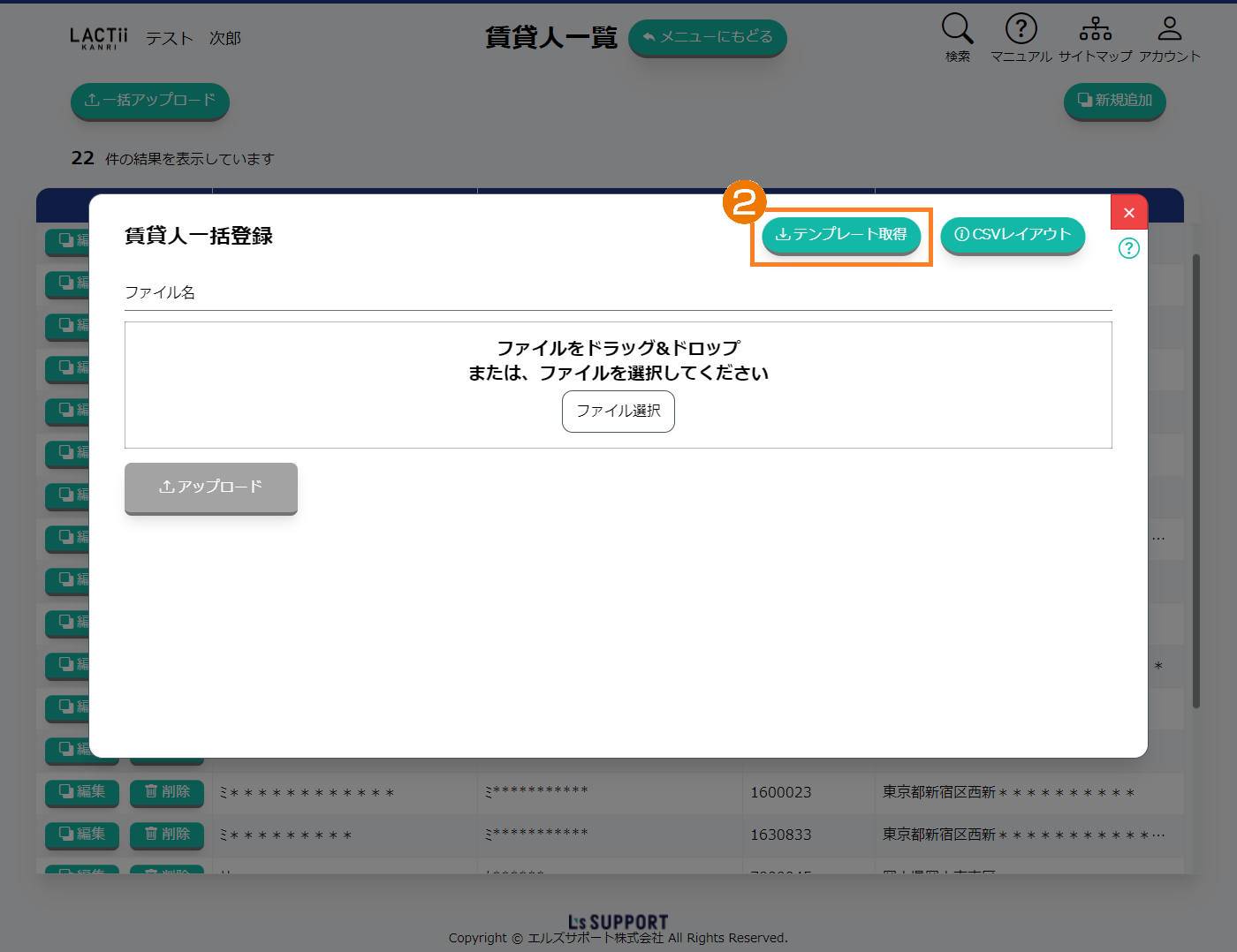Open the manual help icon
1237x952 pixels.
(x=1021, y=29)
